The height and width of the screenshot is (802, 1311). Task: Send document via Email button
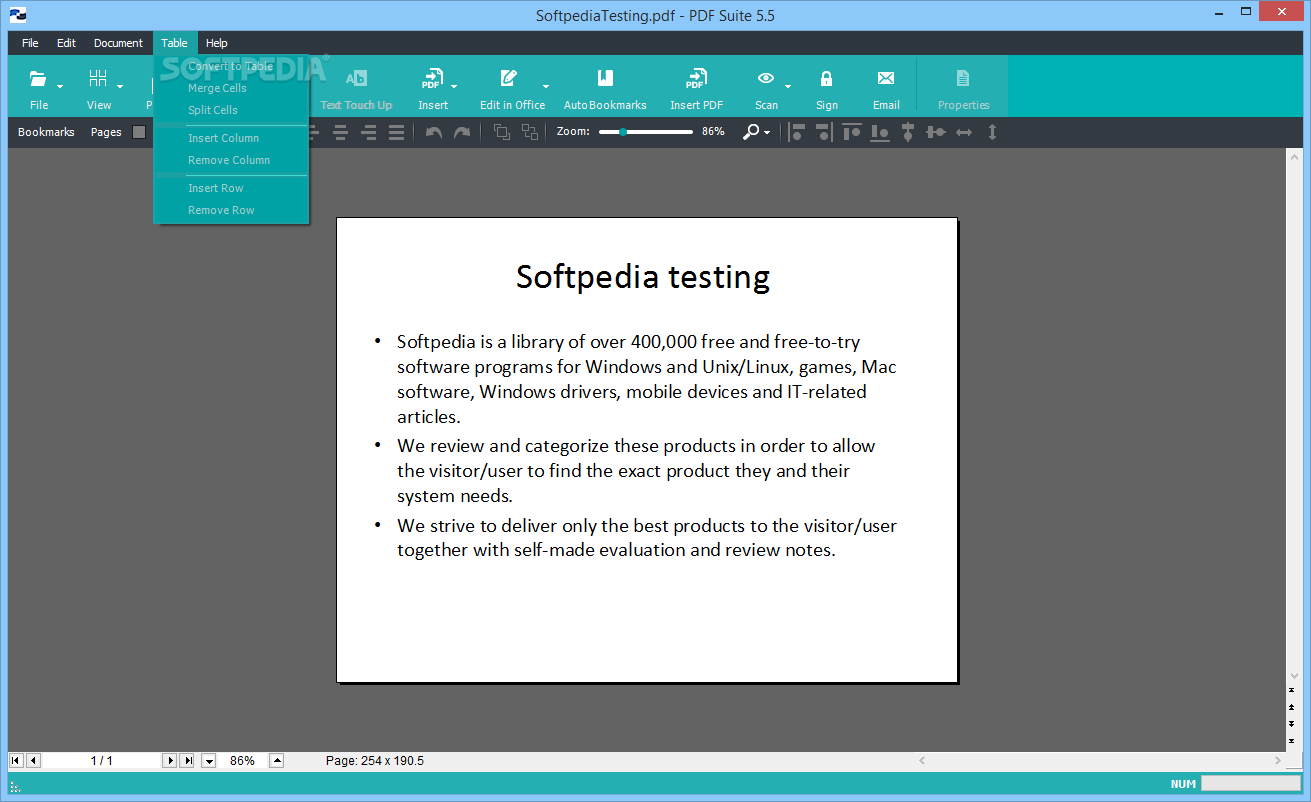(886, 87)
